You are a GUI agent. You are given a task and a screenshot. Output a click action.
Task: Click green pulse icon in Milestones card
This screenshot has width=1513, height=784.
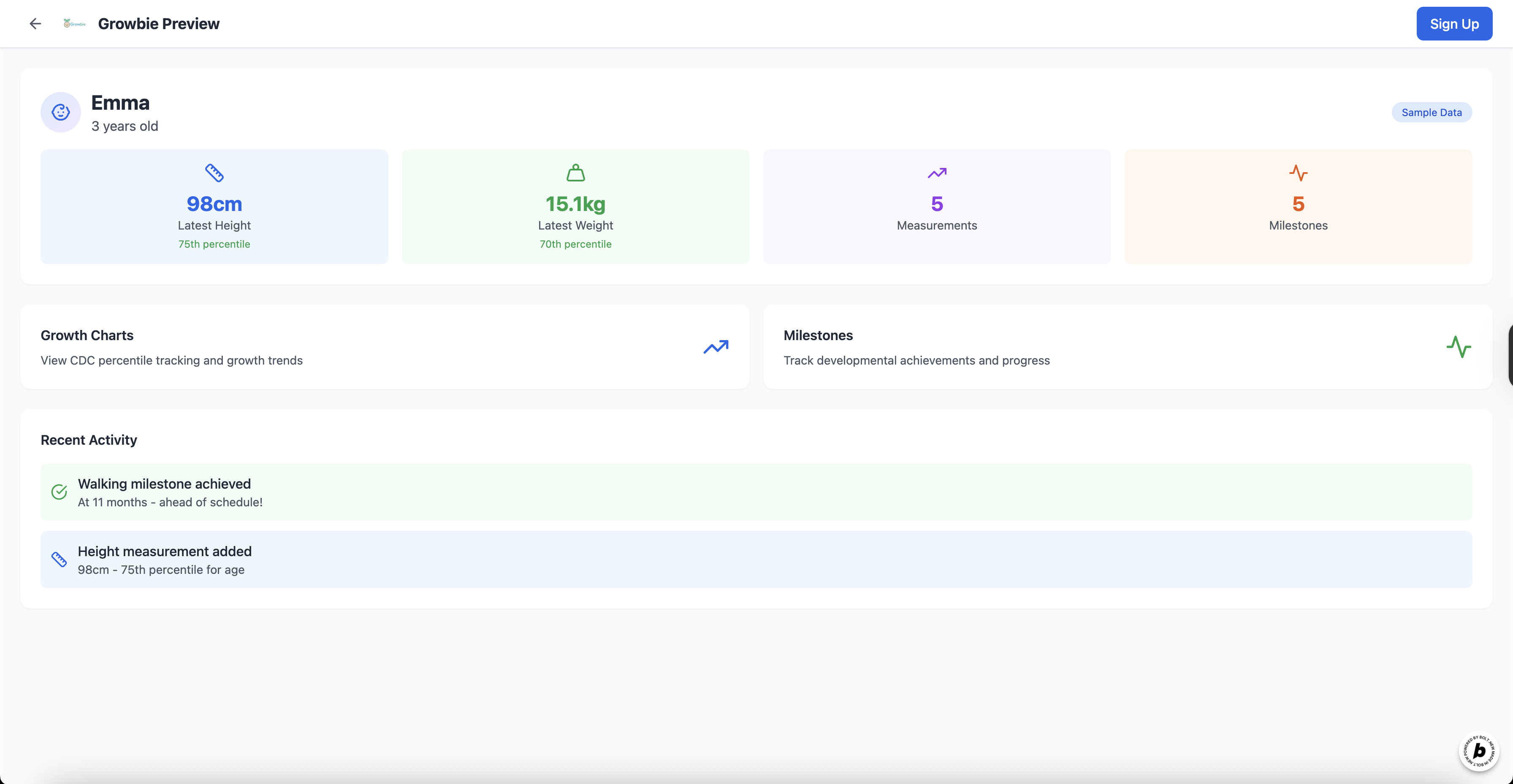[1459, 346]
